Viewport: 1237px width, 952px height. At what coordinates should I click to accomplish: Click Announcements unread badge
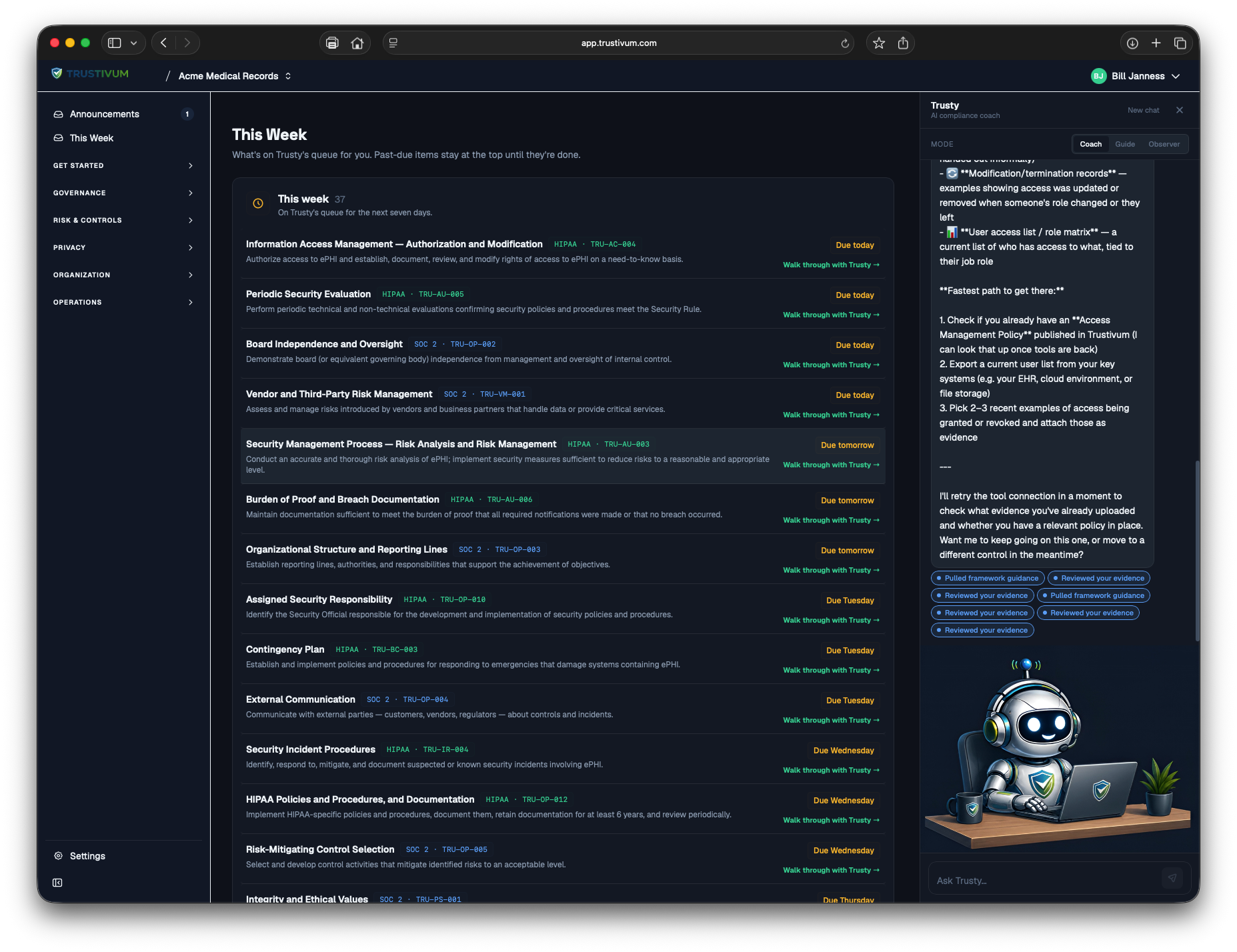click(187, 114)
